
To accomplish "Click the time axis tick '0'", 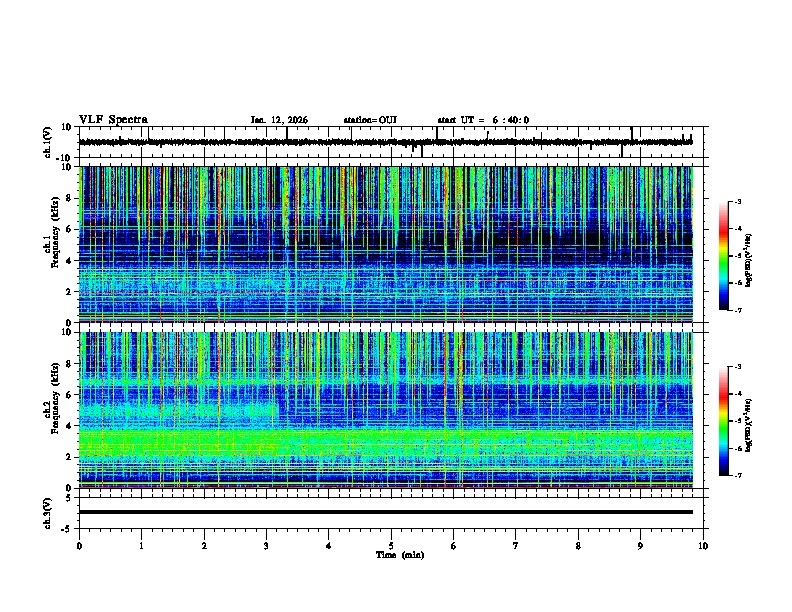I will point(79,546).
